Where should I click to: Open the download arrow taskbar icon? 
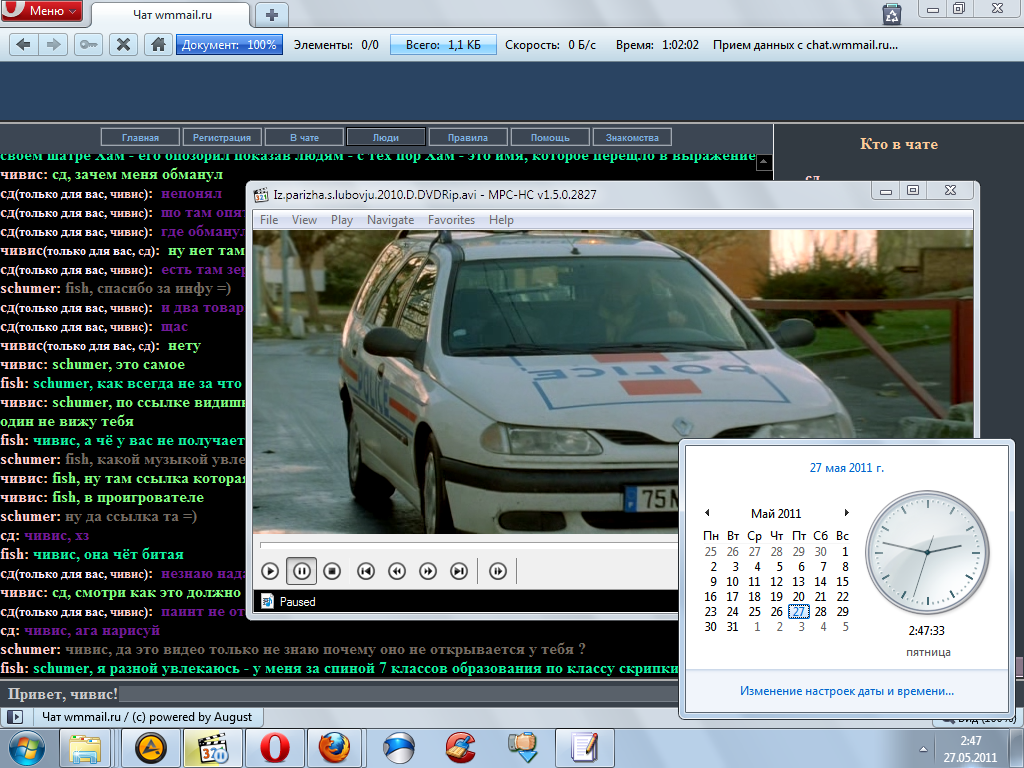tap(522, 748)
